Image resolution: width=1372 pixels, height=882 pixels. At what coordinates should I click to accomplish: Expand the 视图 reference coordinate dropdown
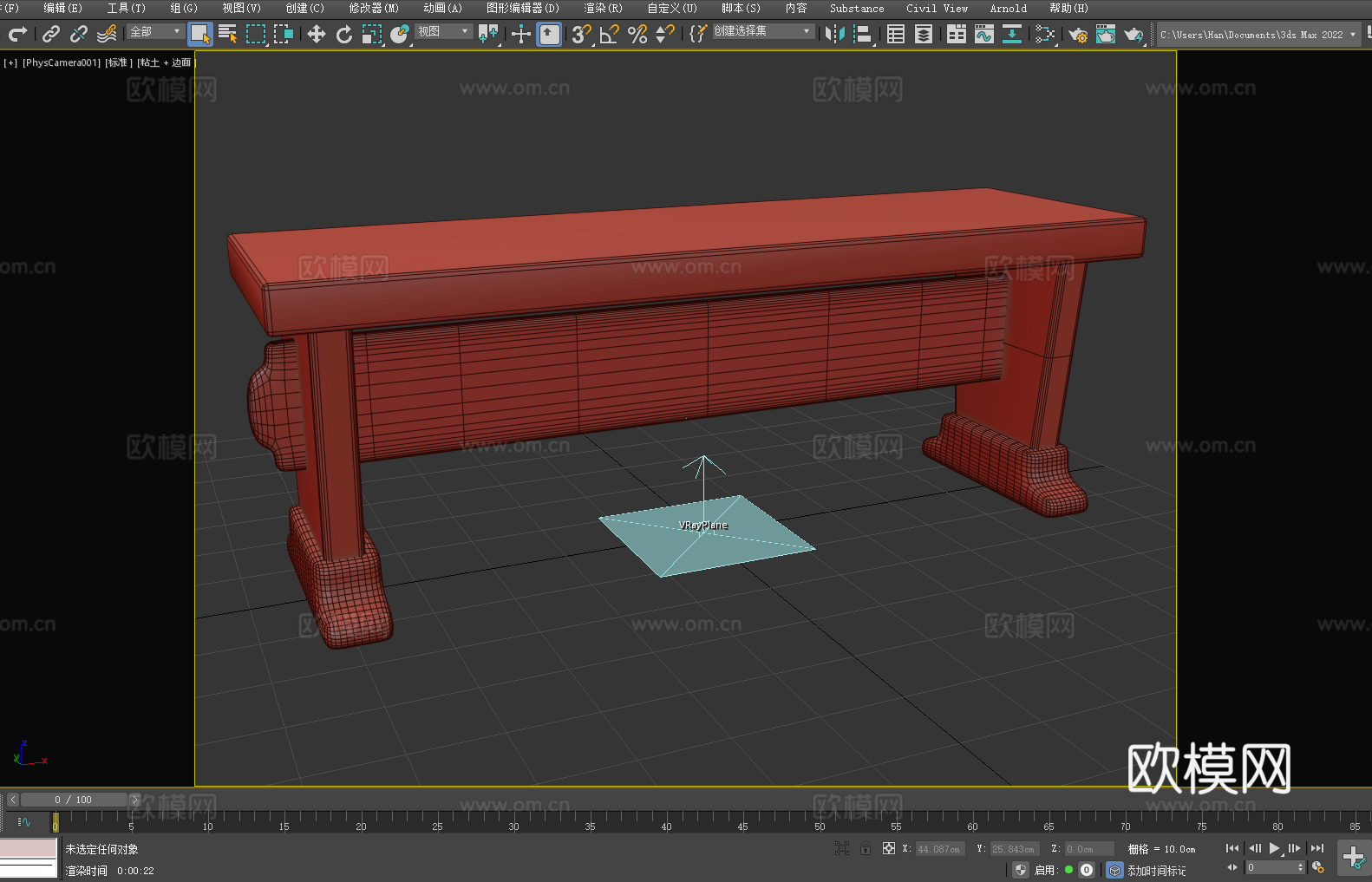click(x=443, y=31)
